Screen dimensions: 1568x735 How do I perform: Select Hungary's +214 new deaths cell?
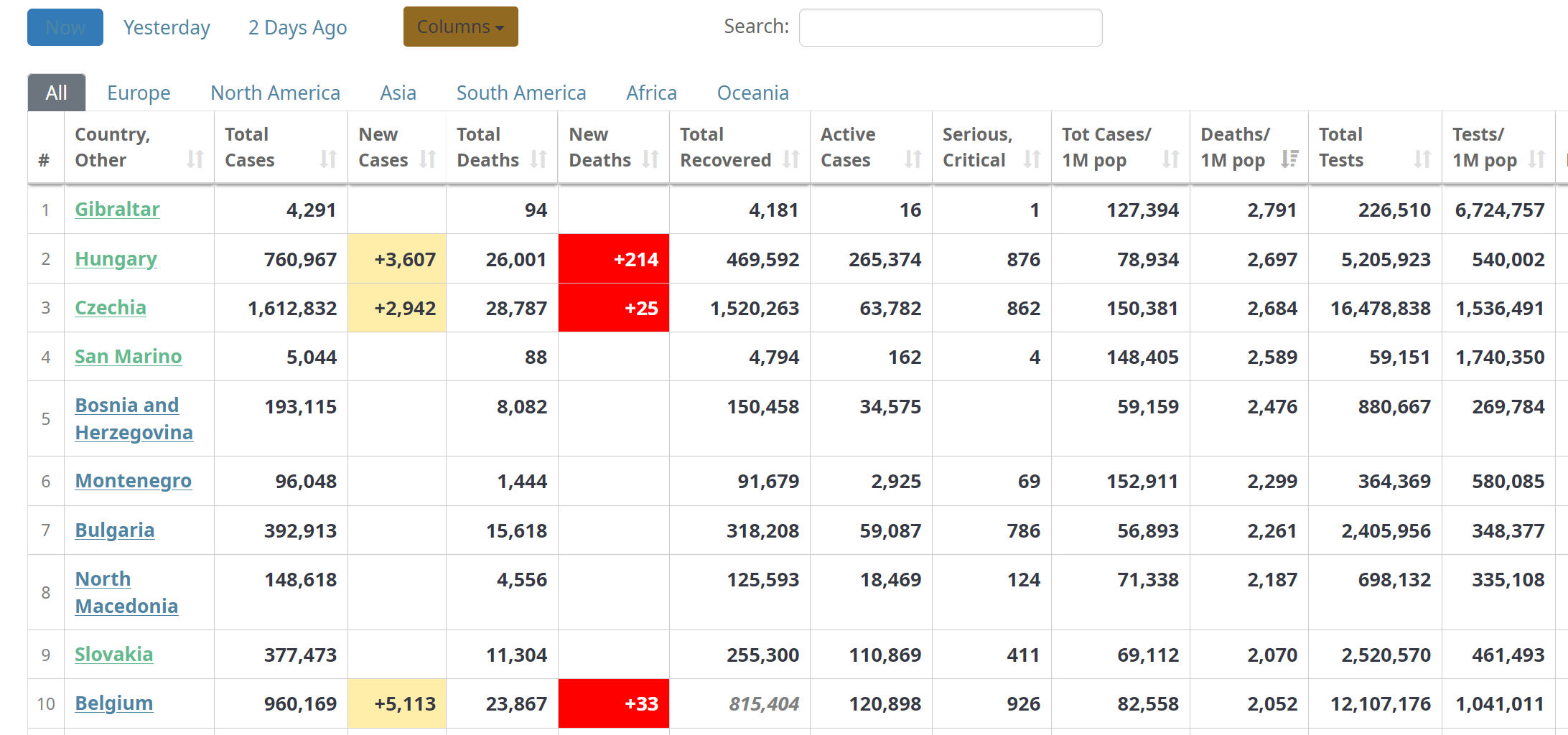tap(614, 259)
